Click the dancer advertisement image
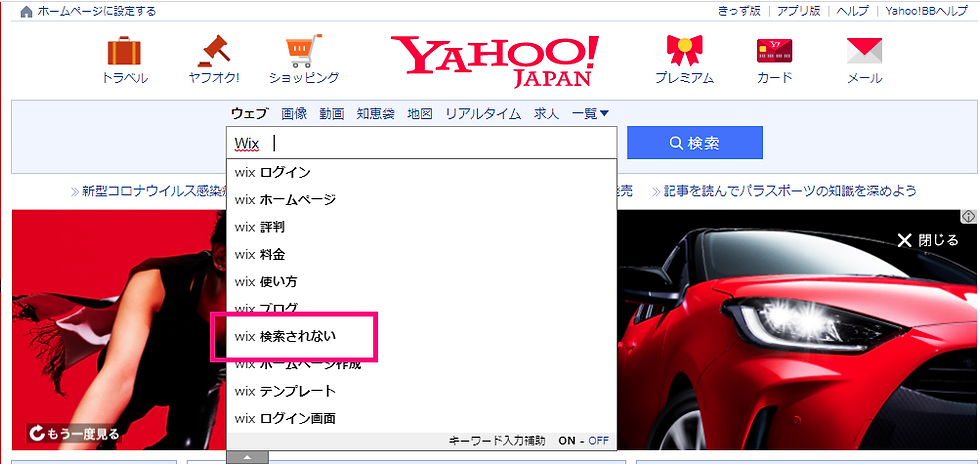This screenshot has height=464, width=980. [x=119, y=330]
